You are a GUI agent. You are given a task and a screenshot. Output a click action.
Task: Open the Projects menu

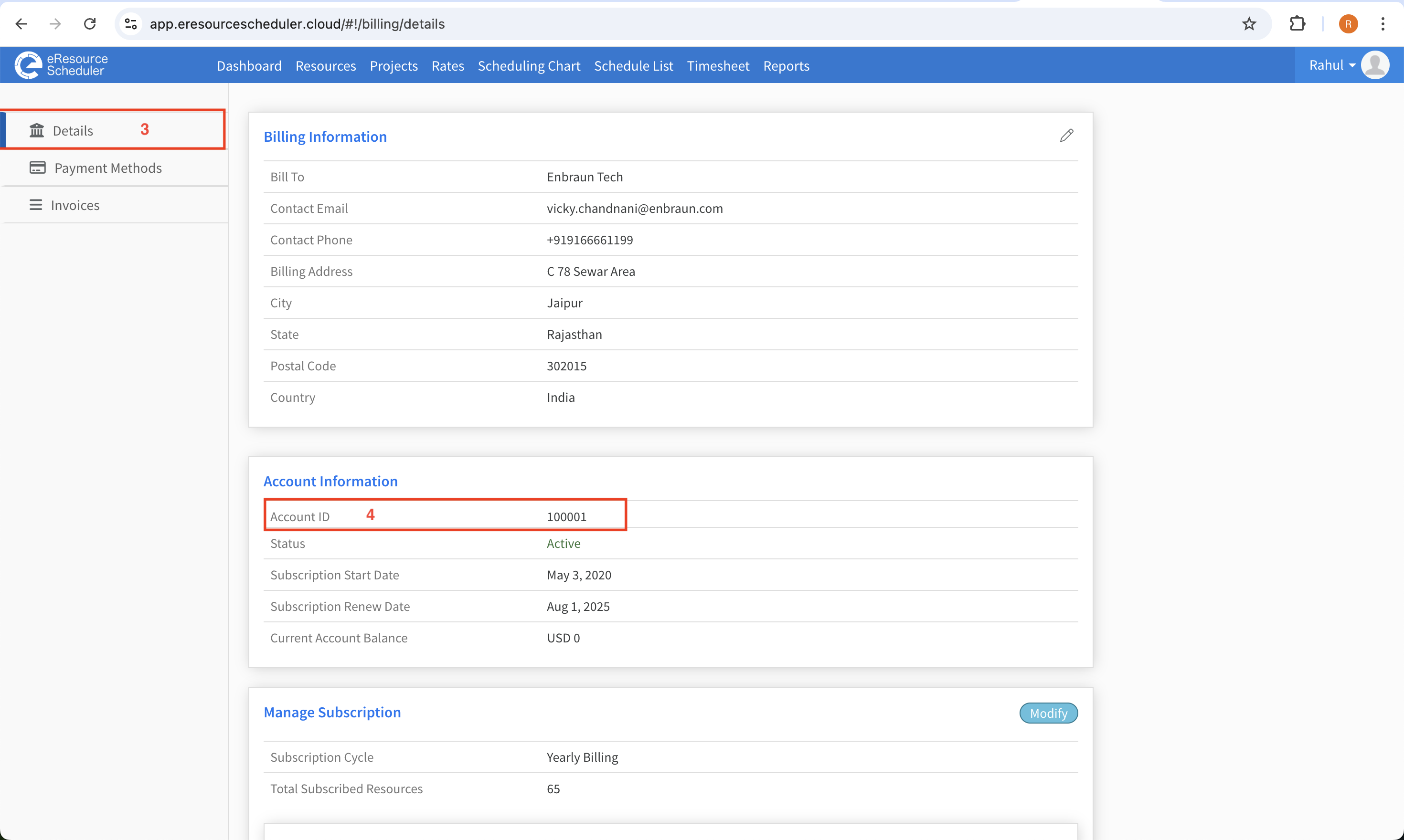394,66
